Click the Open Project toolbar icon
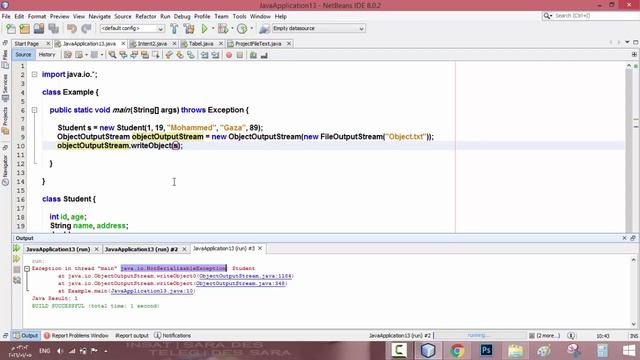The height and width of the screenshot is (360, 640). [39, 29]
